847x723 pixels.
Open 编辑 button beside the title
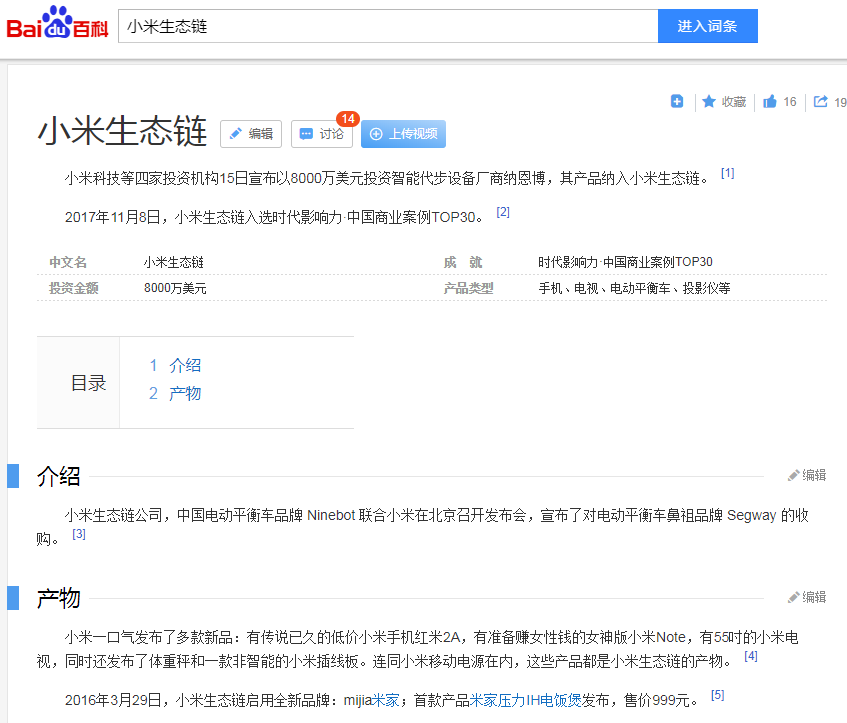pos(251,133)
